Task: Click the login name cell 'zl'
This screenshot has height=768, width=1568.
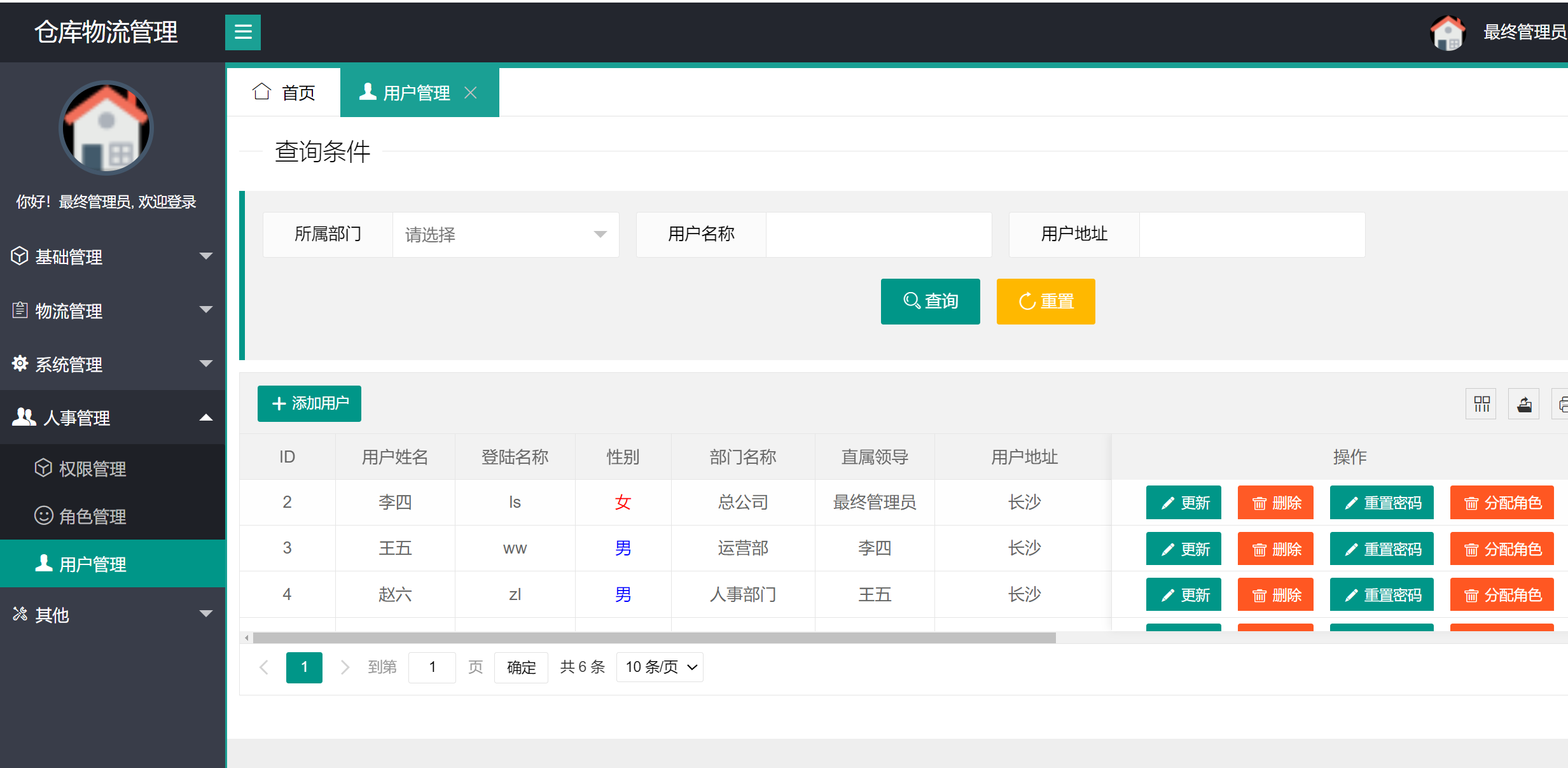Action: 515,594
